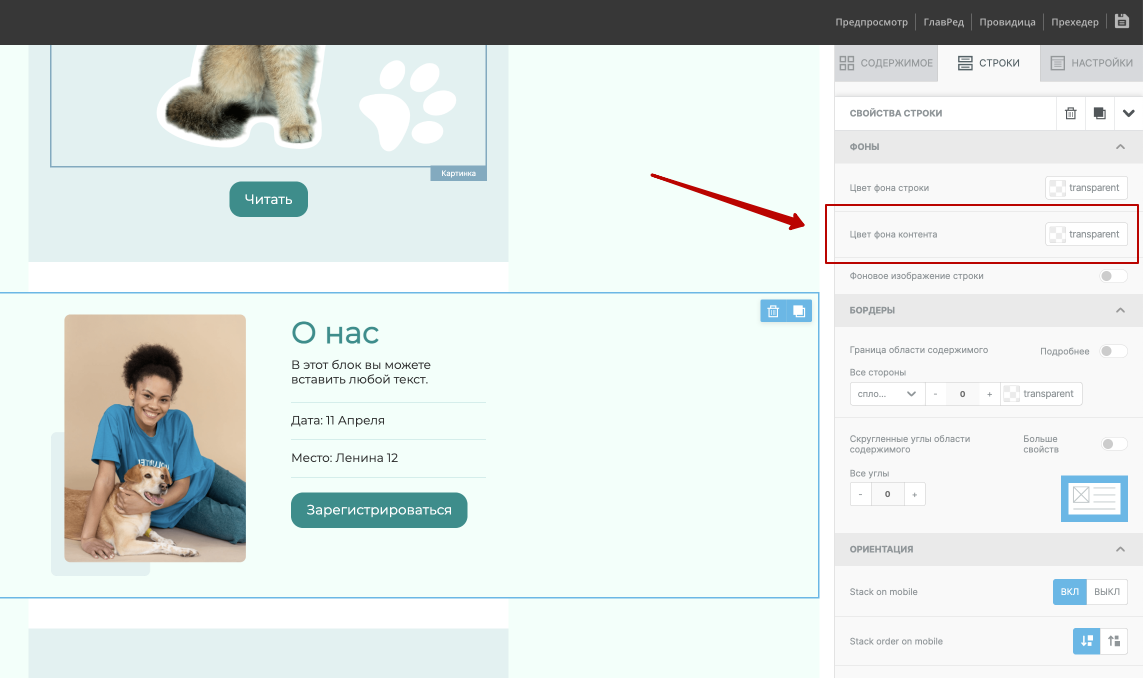Click the Зарегистрироваться button
The image size is (1143, 678).
[379, 510]
